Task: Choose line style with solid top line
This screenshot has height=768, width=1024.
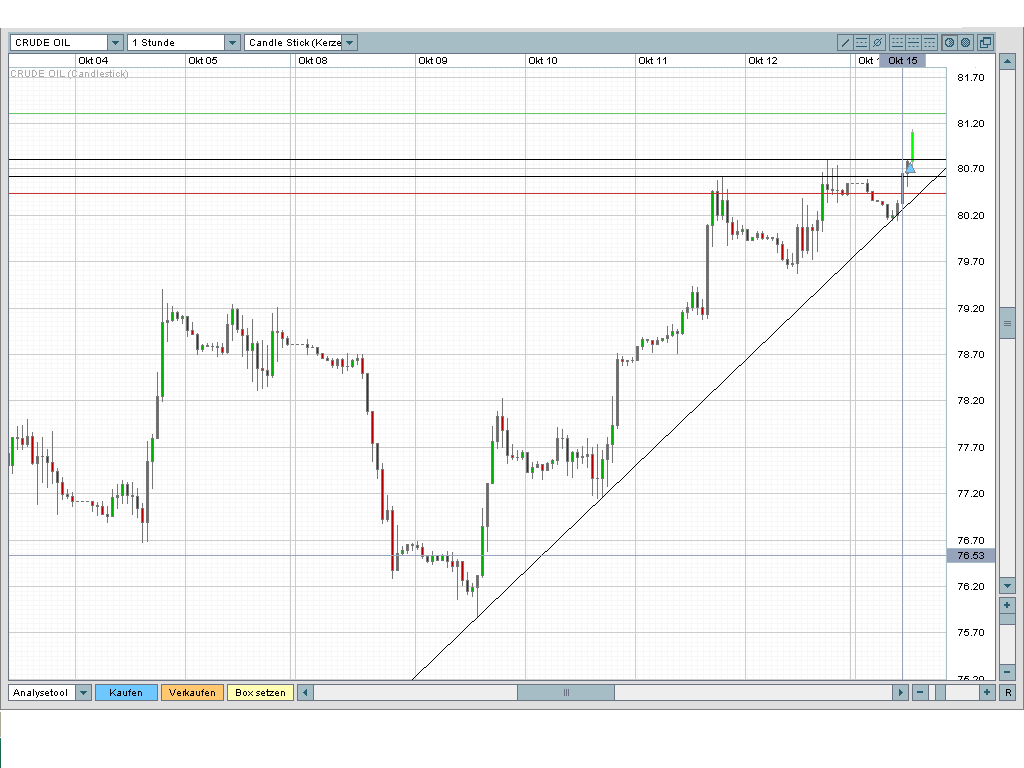Action: [929, 42]
